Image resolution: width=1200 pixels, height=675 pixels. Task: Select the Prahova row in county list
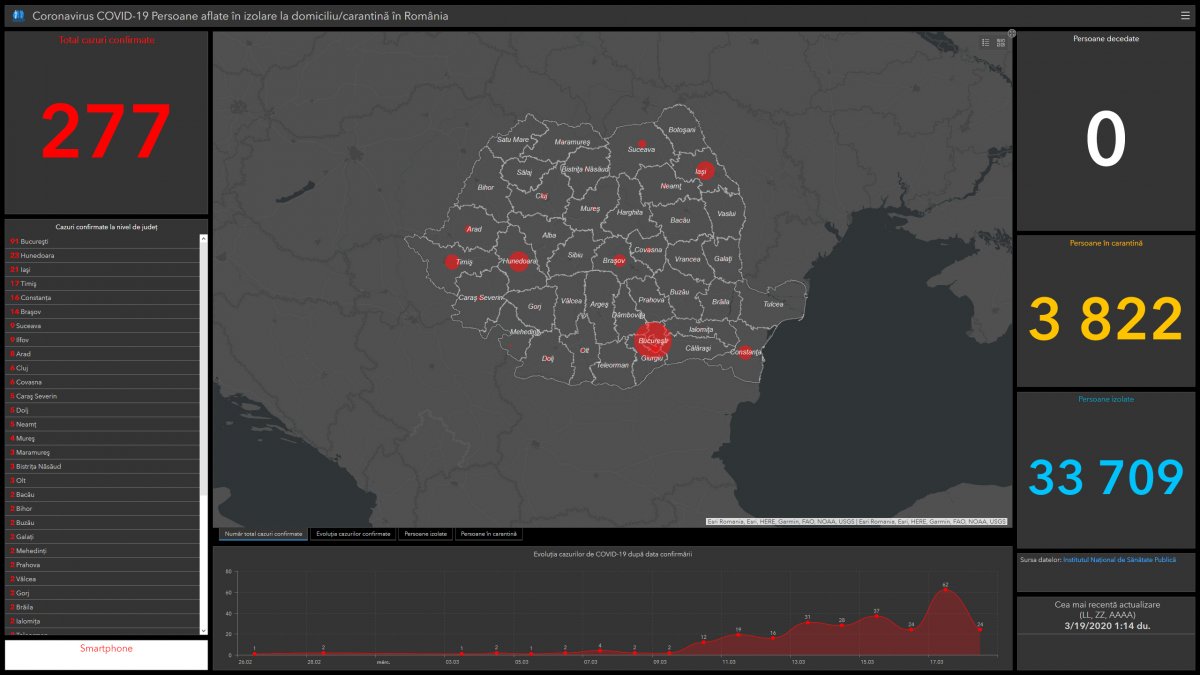pos(103,565)
